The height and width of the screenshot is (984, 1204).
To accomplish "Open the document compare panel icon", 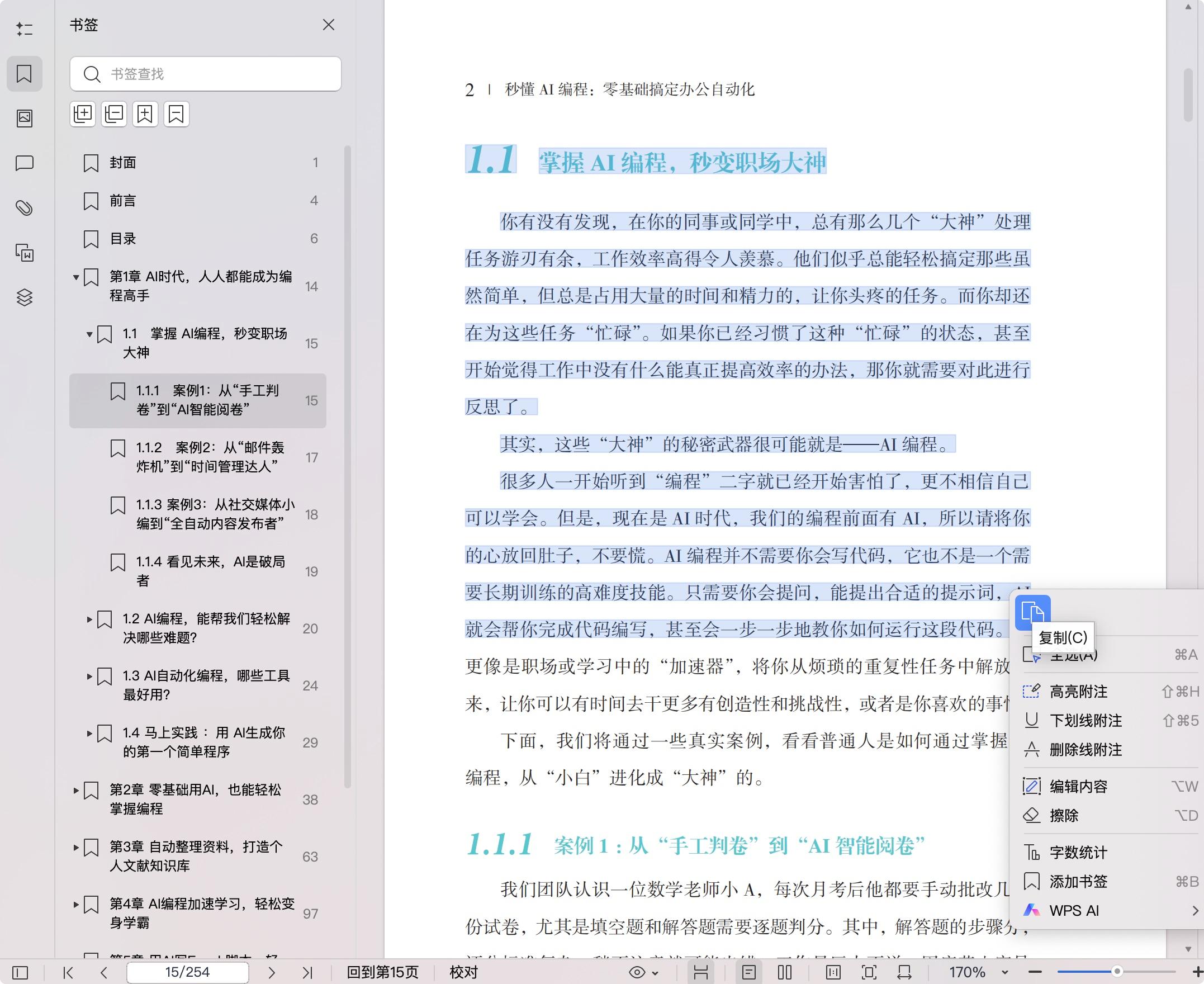I will point(25,253).
